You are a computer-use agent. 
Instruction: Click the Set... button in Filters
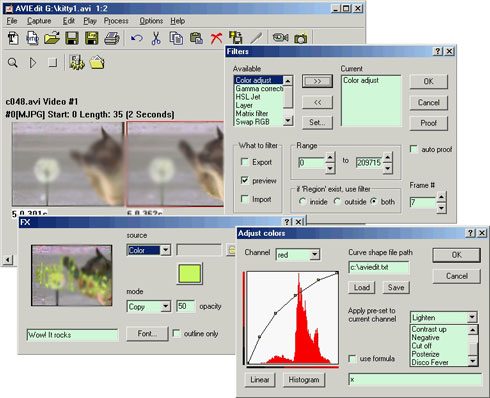317,122
